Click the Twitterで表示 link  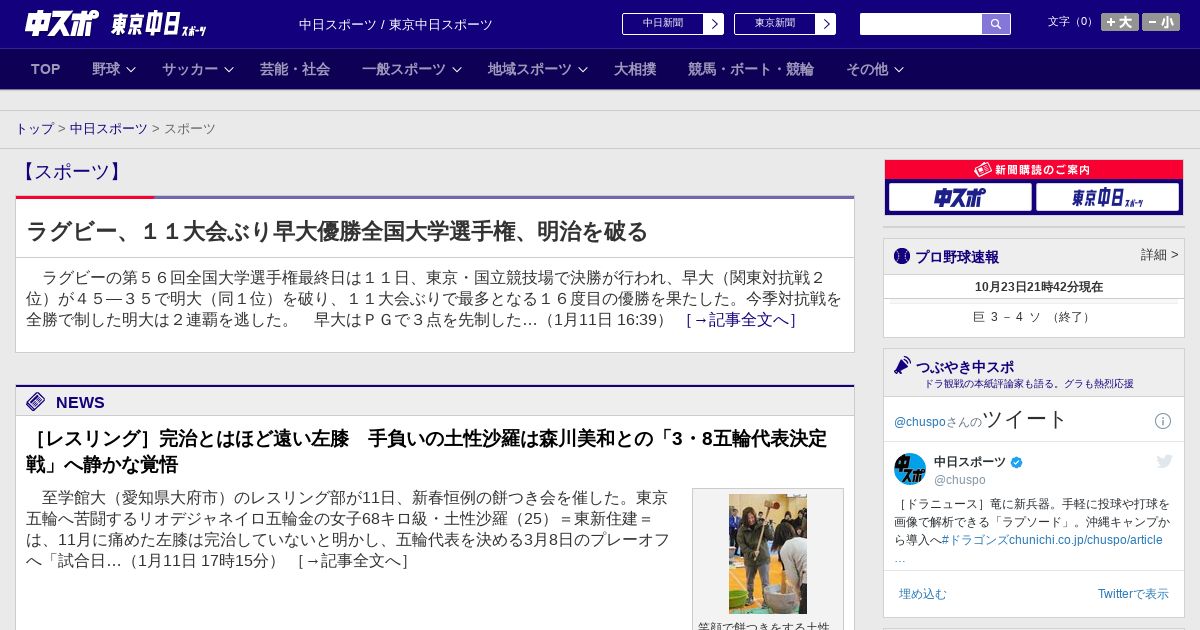click(x=1133, y=594)
